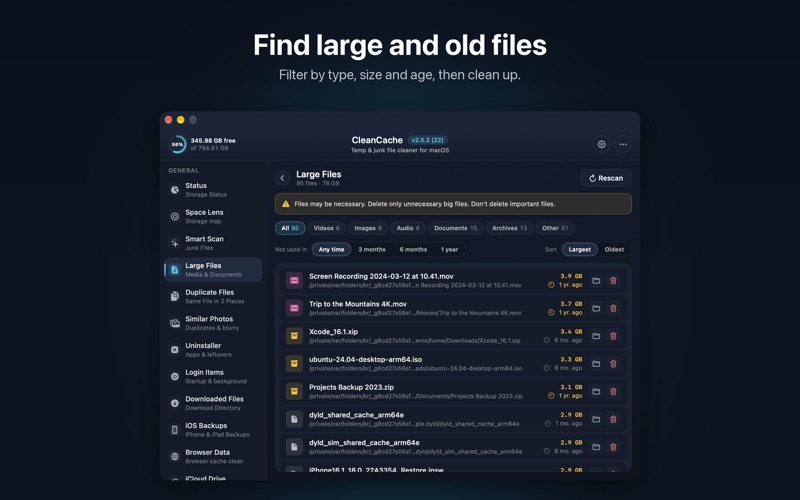Click the 345.98 GB free text
The width and height of the screenshot is (800, 500).
pyautogui.click(x=213, y=140)
